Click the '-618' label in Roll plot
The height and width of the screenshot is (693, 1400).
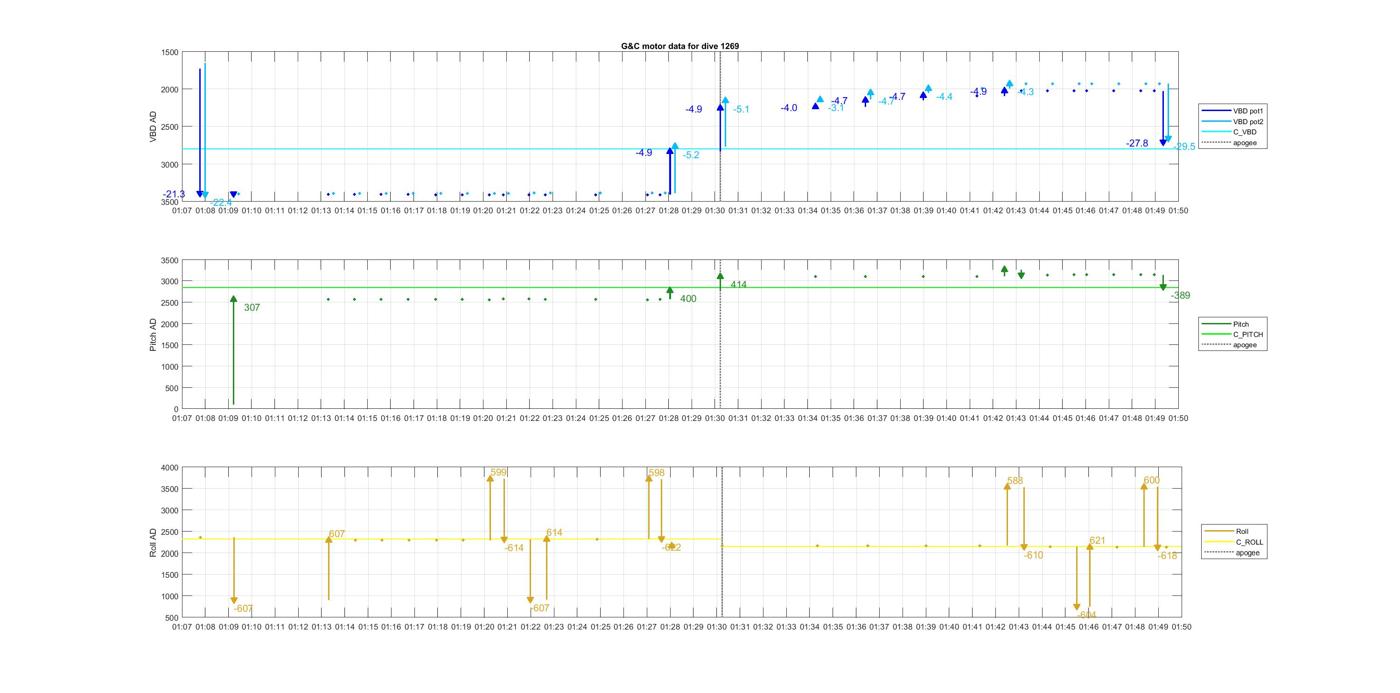[1168, 556]
